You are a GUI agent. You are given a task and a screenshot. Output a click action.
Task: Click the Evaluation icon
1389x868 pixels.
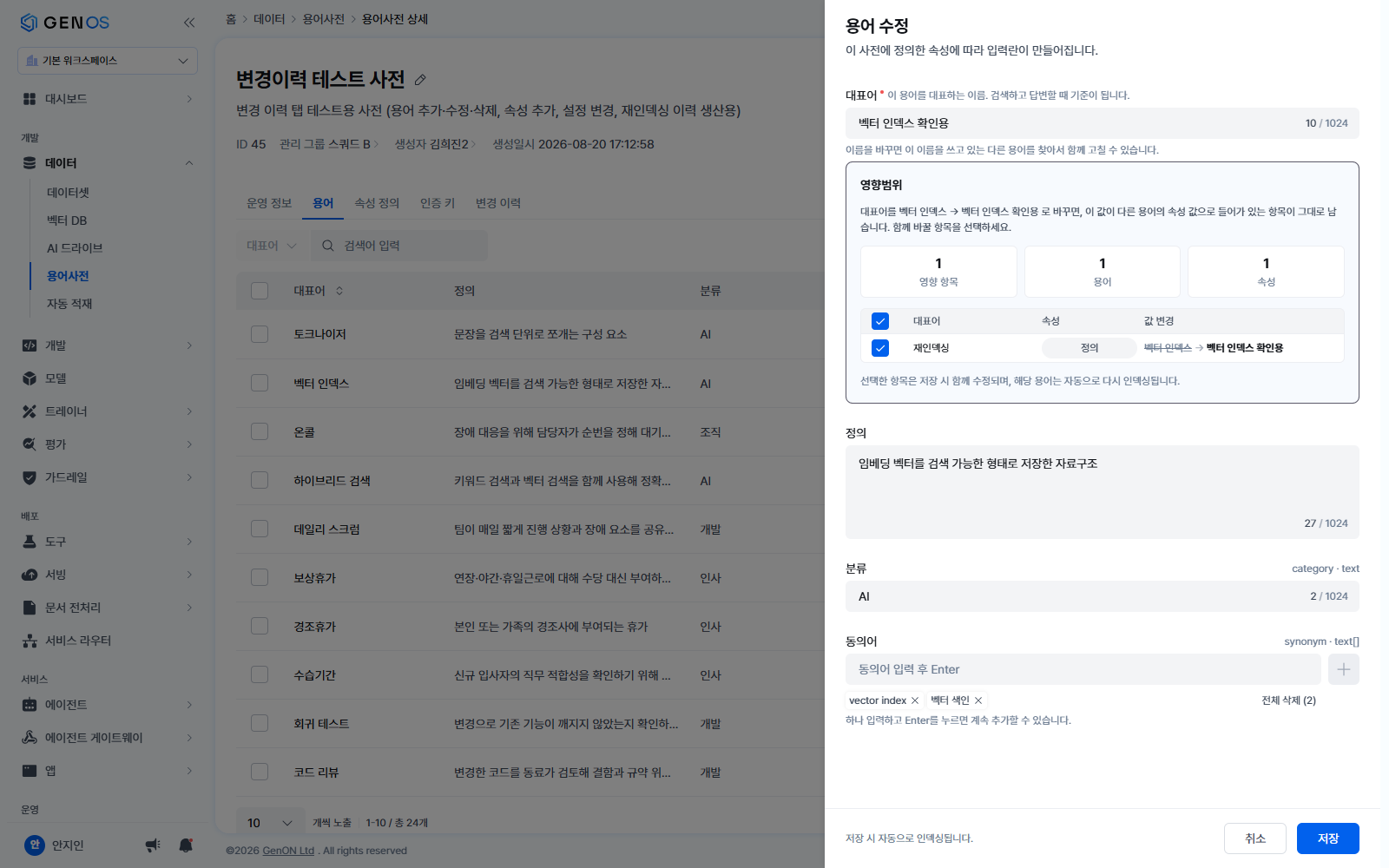[x=30, y=444]
